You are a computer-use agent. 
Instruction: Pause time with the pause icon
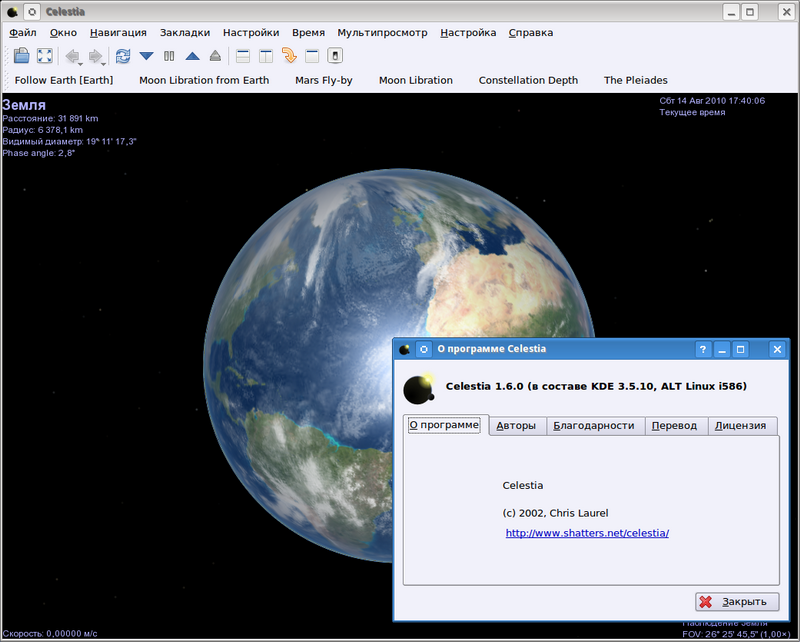169,56
